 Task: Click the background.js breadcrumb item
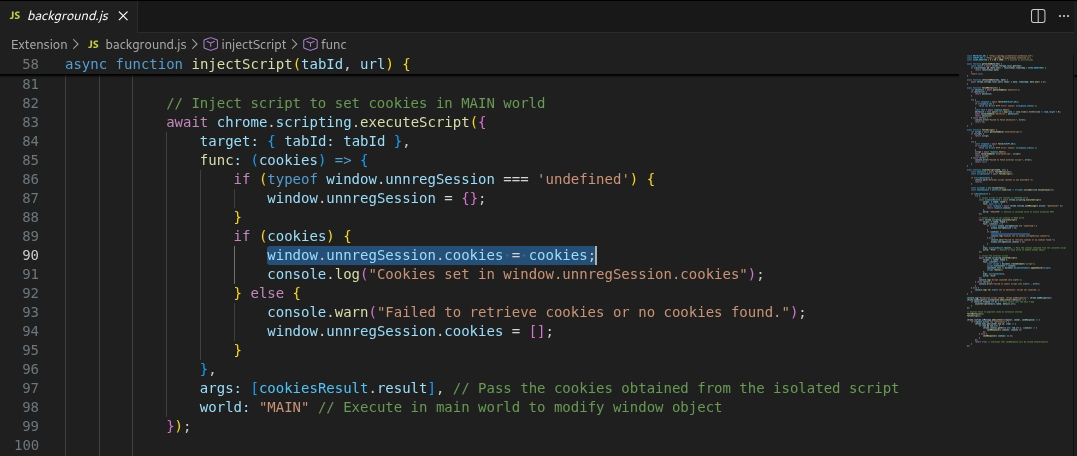146,45
